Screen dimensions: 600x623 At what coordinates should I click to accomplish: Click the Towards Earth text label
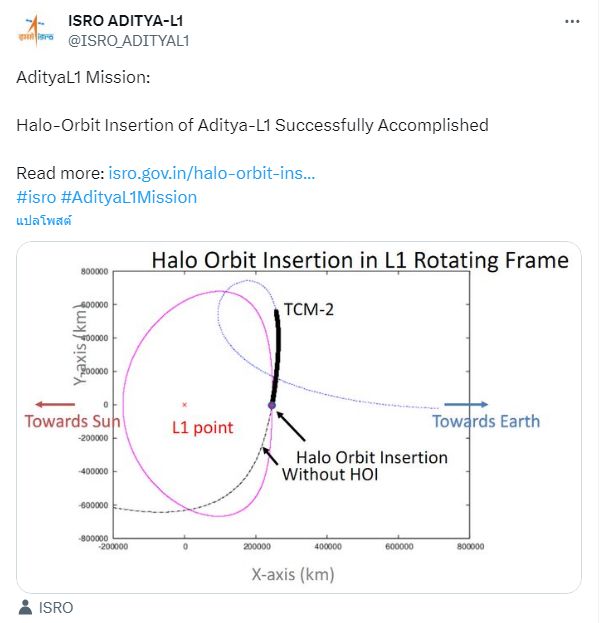pos(486,421)
